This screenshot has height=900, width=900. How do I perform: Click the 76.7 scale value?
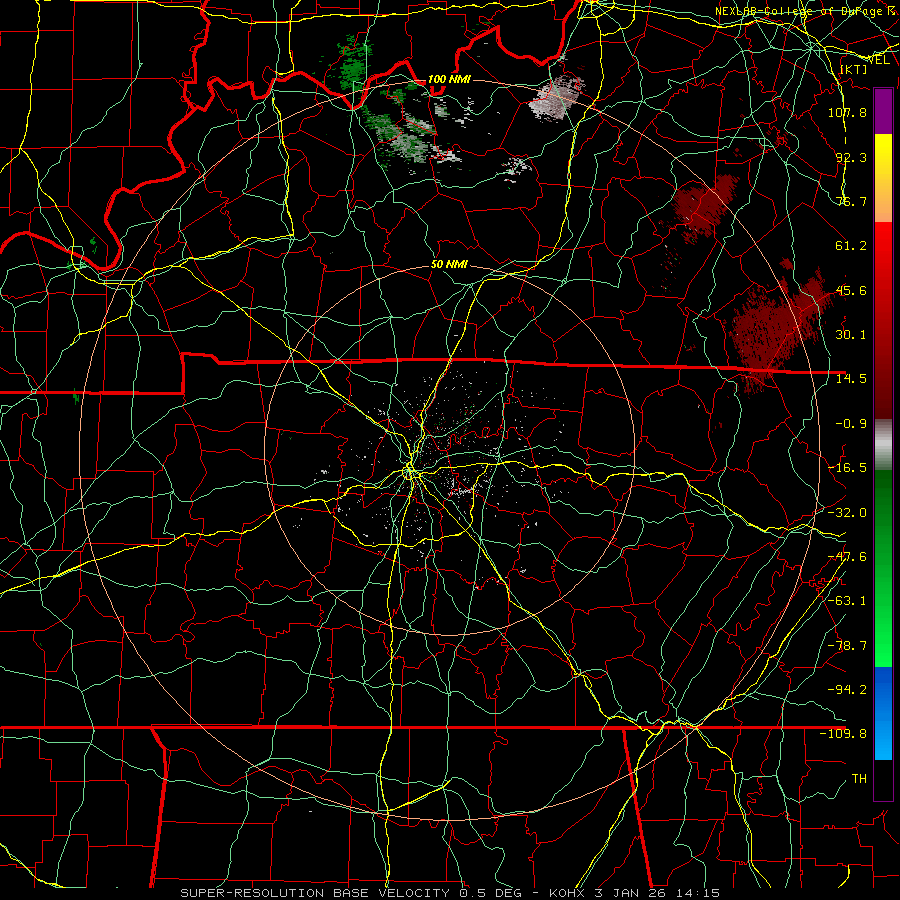[x=851, y=201]
